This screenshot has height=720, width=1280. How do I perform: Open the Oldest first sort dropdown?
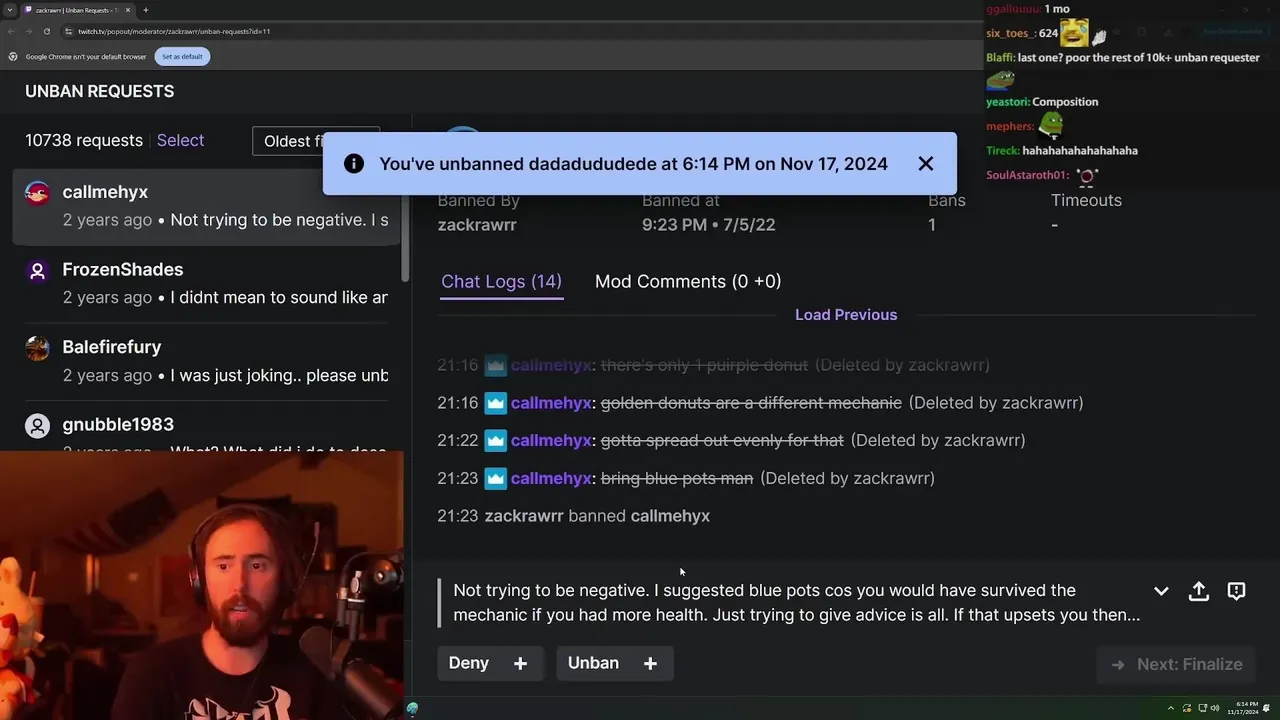pyautogui.click(x=316, y=141)
